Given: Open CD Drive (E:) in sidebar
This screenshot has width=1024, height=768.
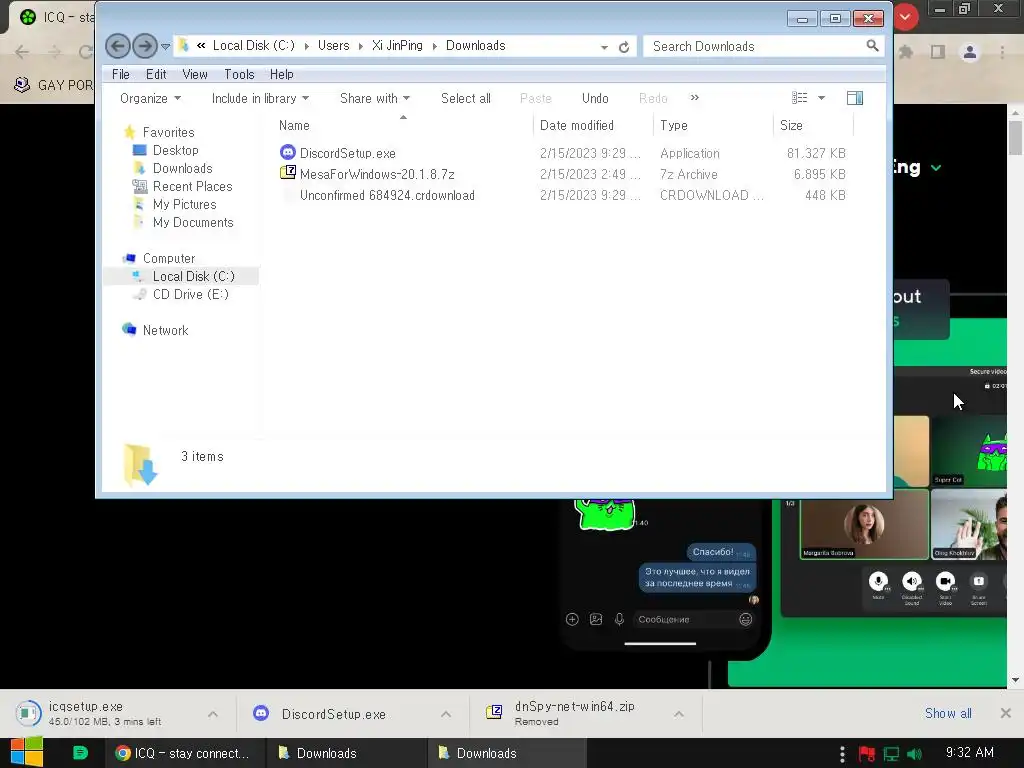Looking at the screenshot, I should pos(190,295).
